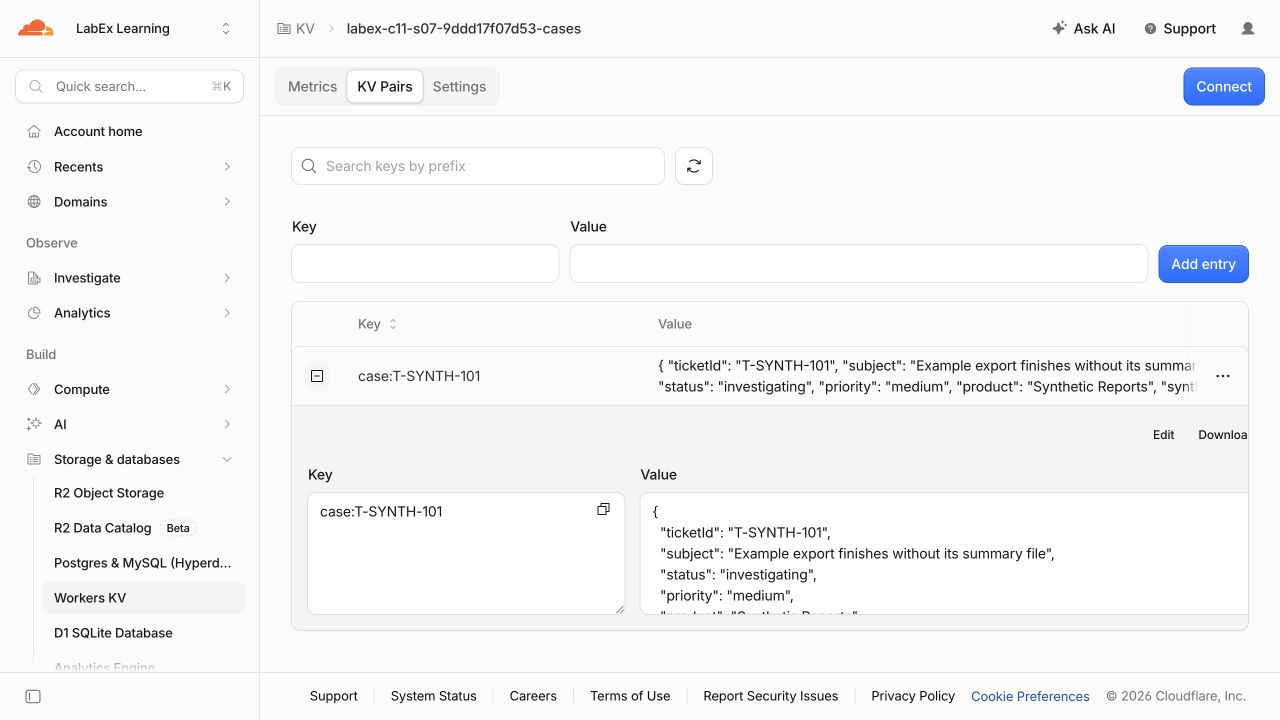This screenshot has height=720, width=1280.
Task: Open the KV breadcrumb link
Action: click(x=305, y=29)
